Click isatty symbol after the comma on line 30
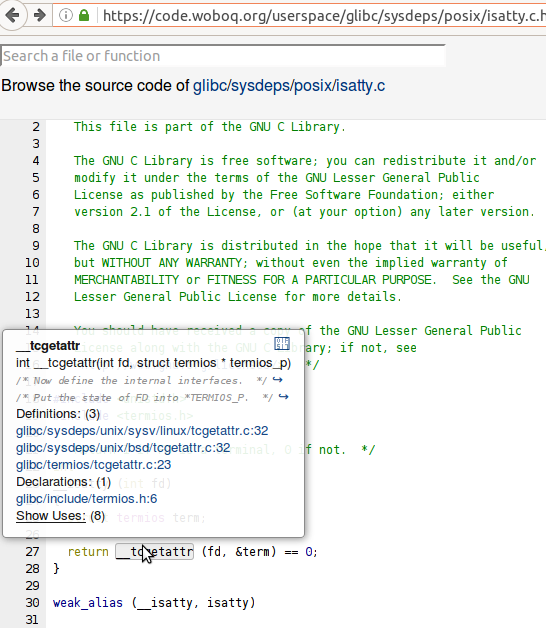Image resolution: width=546 pixels, height=628 pixels. coord(227,603)
